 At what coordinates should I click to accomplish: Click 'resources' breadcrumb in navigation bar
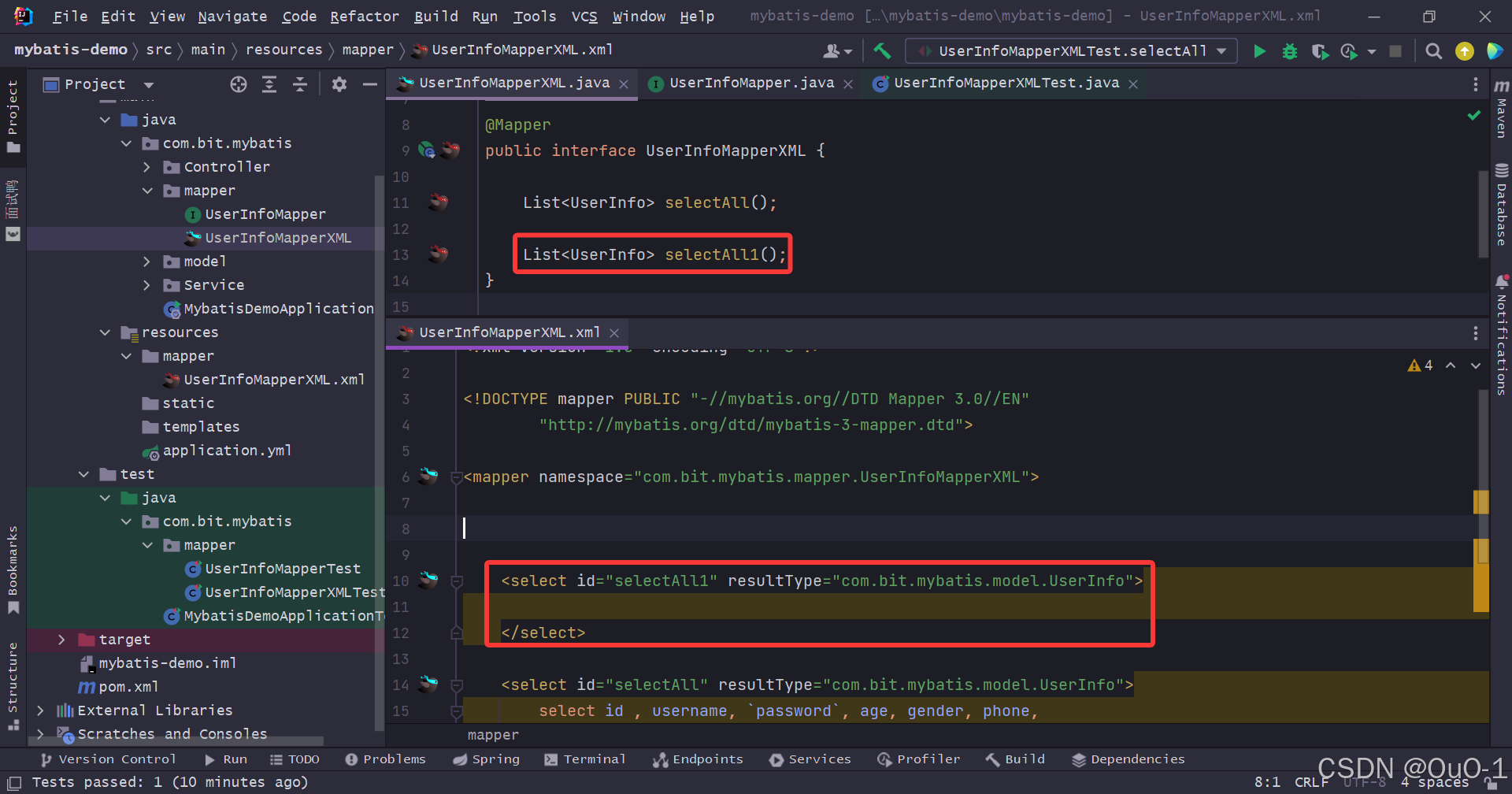point(284,50)
